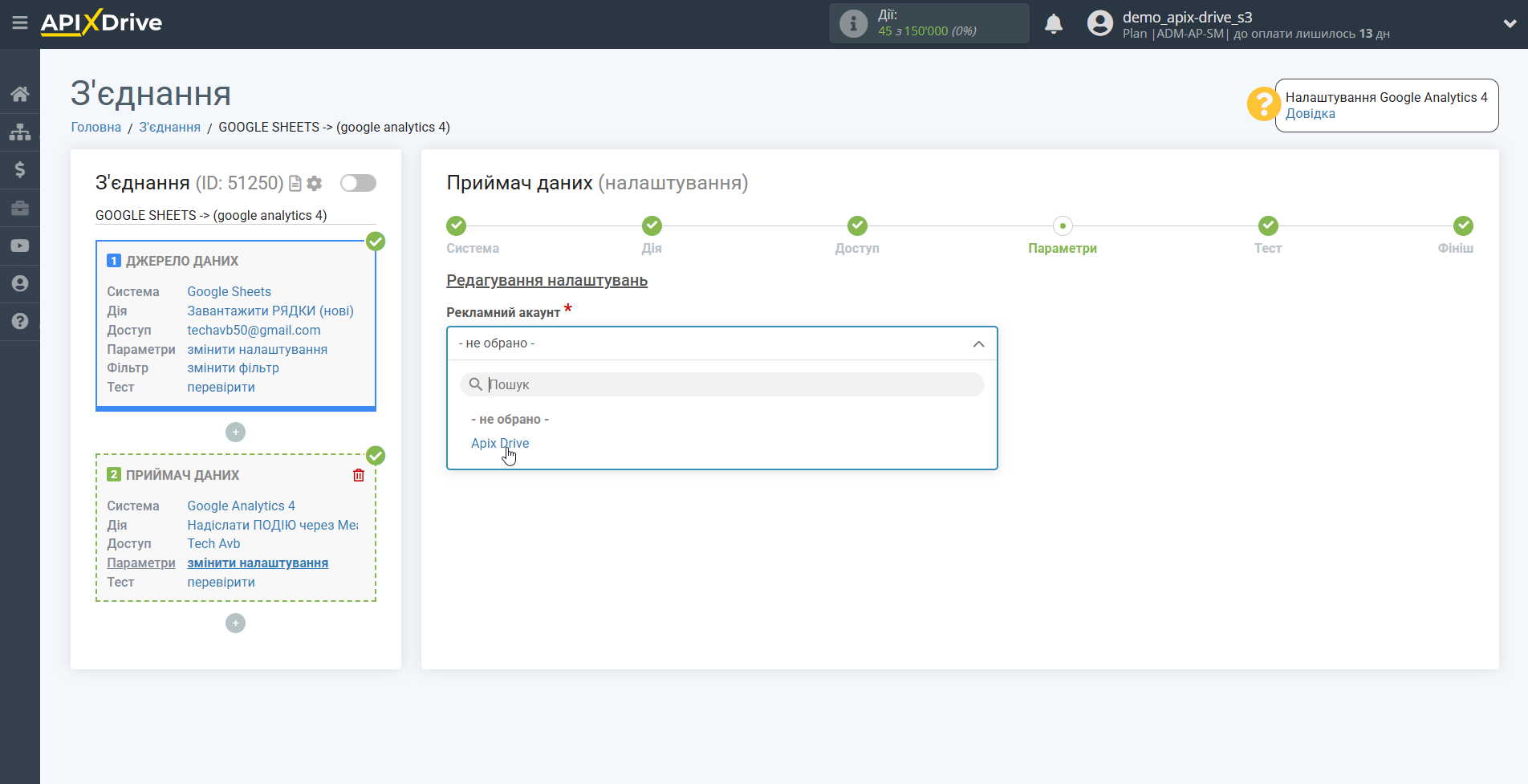
Task: Open the notifications bell
Action: coord(1054,24)
